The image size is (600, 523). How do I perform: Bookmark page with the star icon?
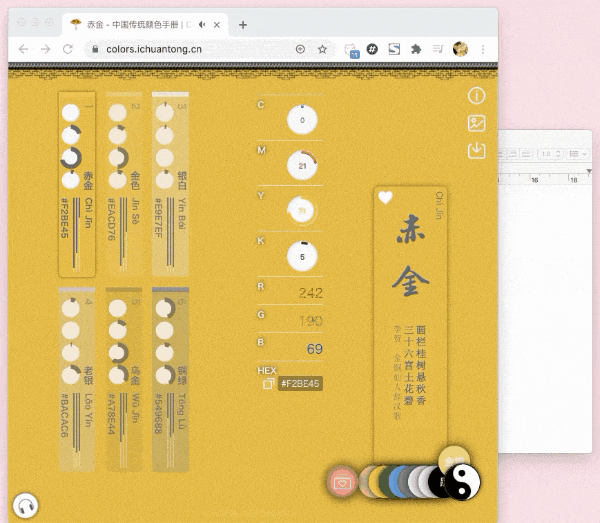pos(323,49)
